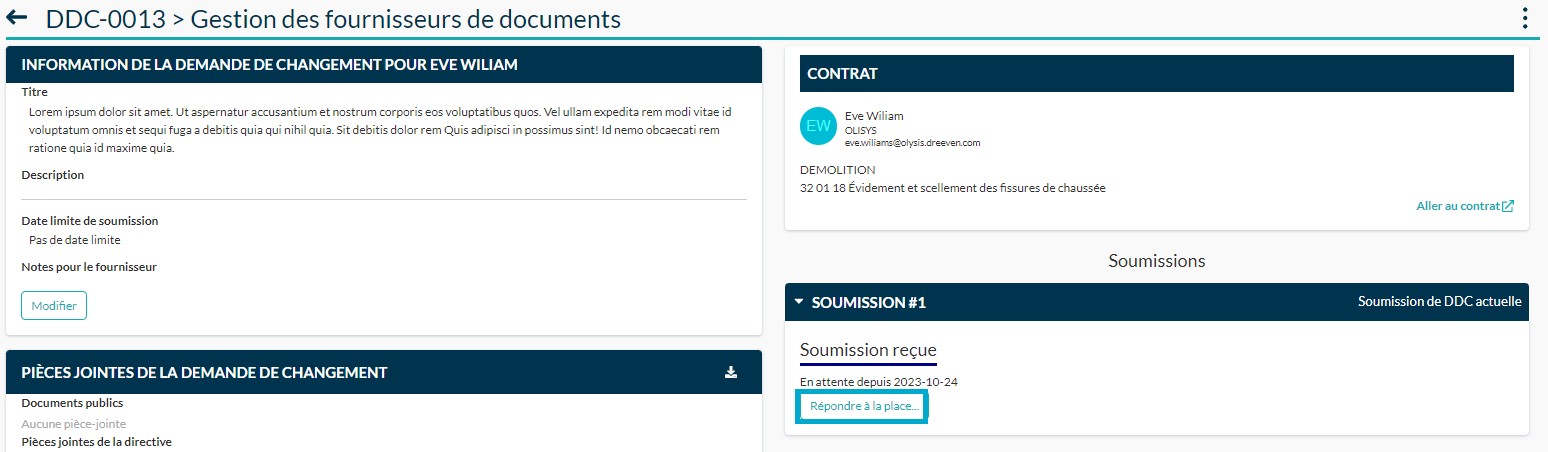This screenshot has width=1548, height=452.
Task: Click En attente depuis 2023-10-24
Action: pyautogui.click(x=879, y=382)
